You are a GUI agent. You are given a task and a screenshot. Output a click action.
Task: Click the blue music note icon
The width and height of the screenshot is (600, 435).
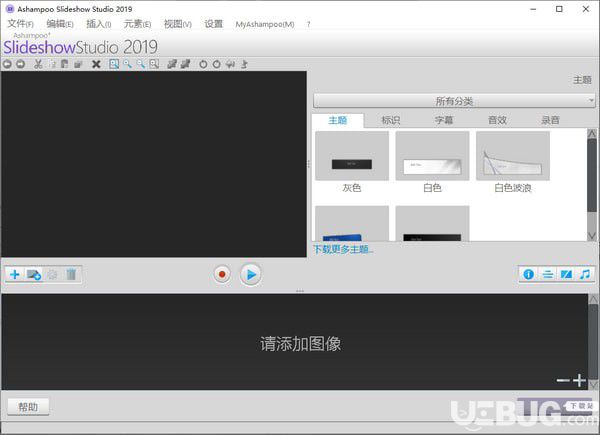pos(585,274)
